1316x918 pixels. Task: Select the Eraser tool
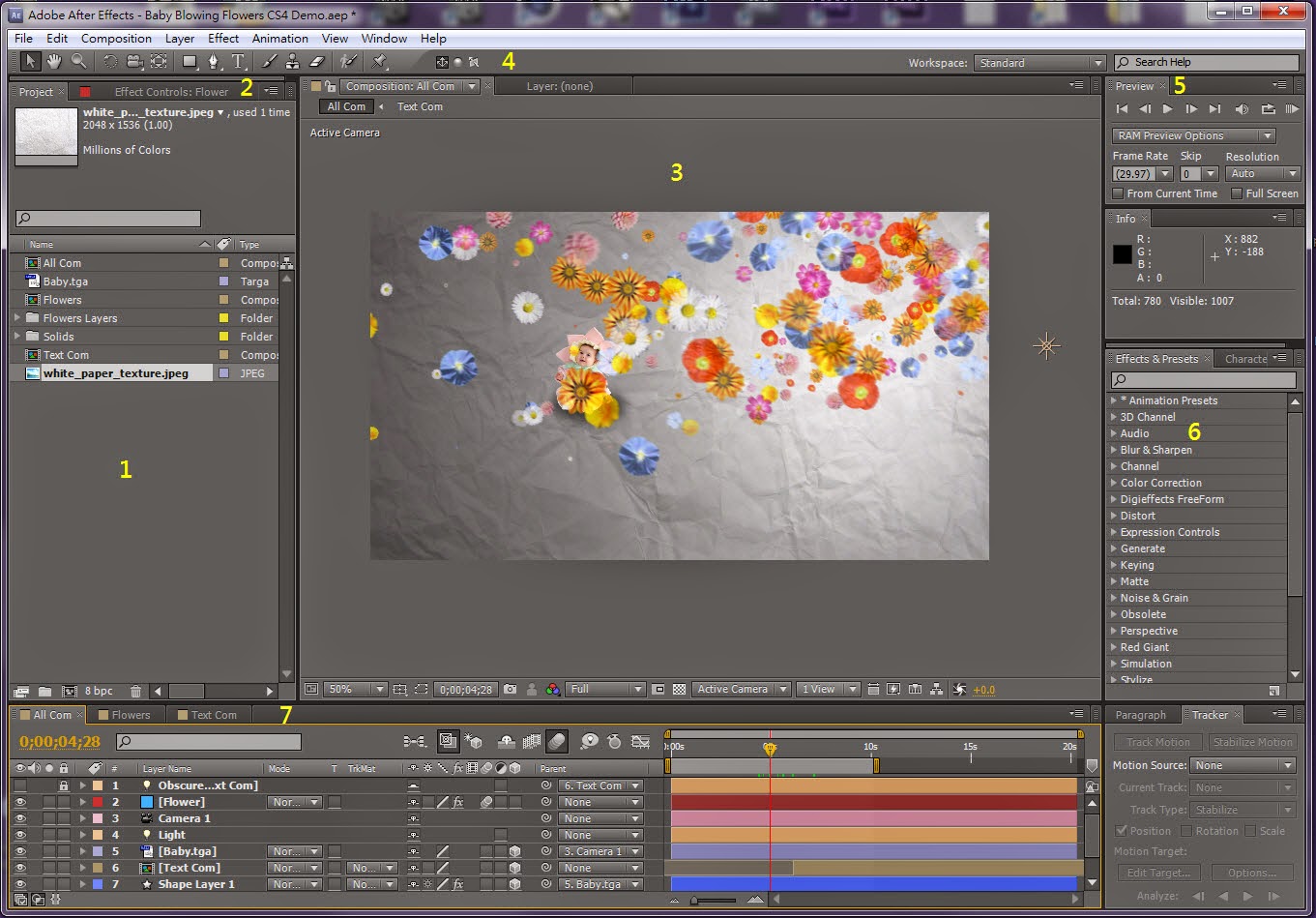click(315, 61)
